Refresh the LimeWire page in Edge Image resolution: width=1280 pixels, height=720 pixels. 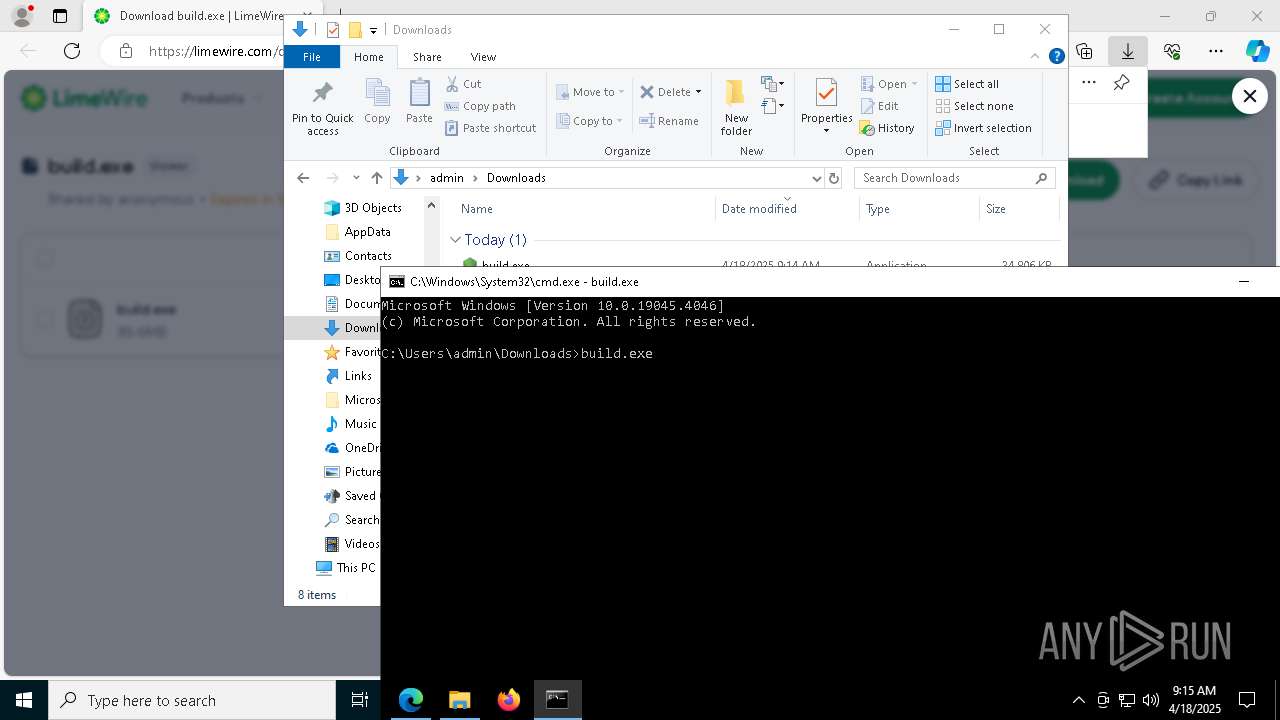pos(72,51)
